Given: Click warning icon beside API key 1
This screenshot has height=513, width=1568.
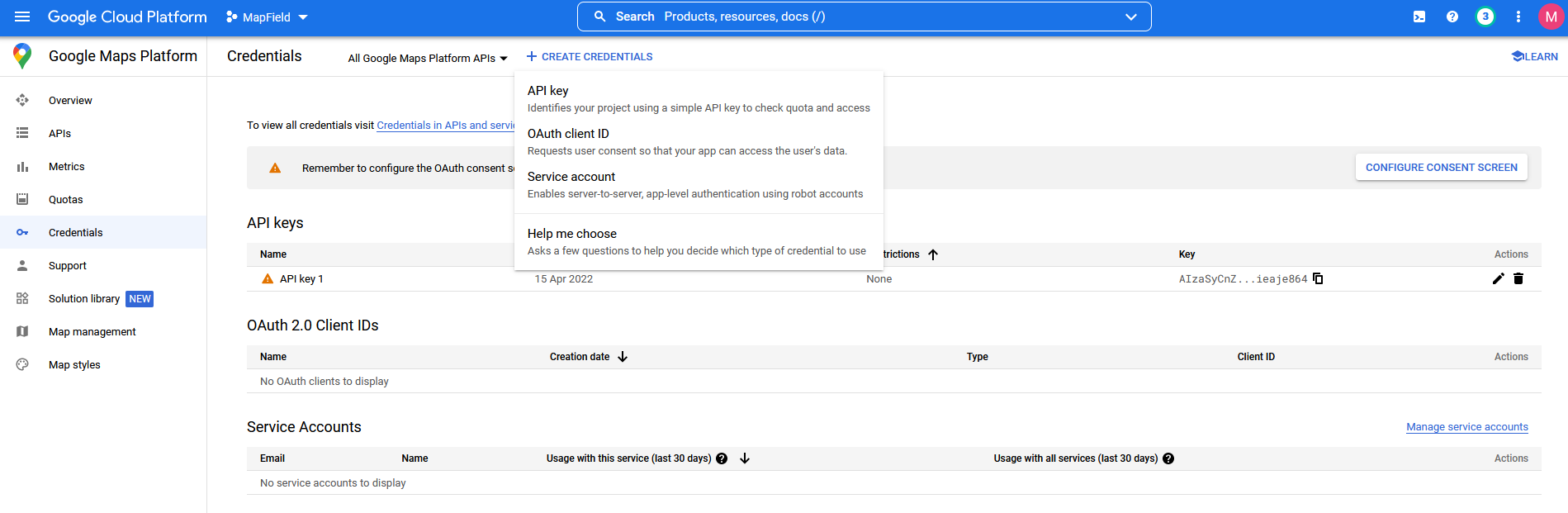Looking at the screenshot, I should point(268,279).
